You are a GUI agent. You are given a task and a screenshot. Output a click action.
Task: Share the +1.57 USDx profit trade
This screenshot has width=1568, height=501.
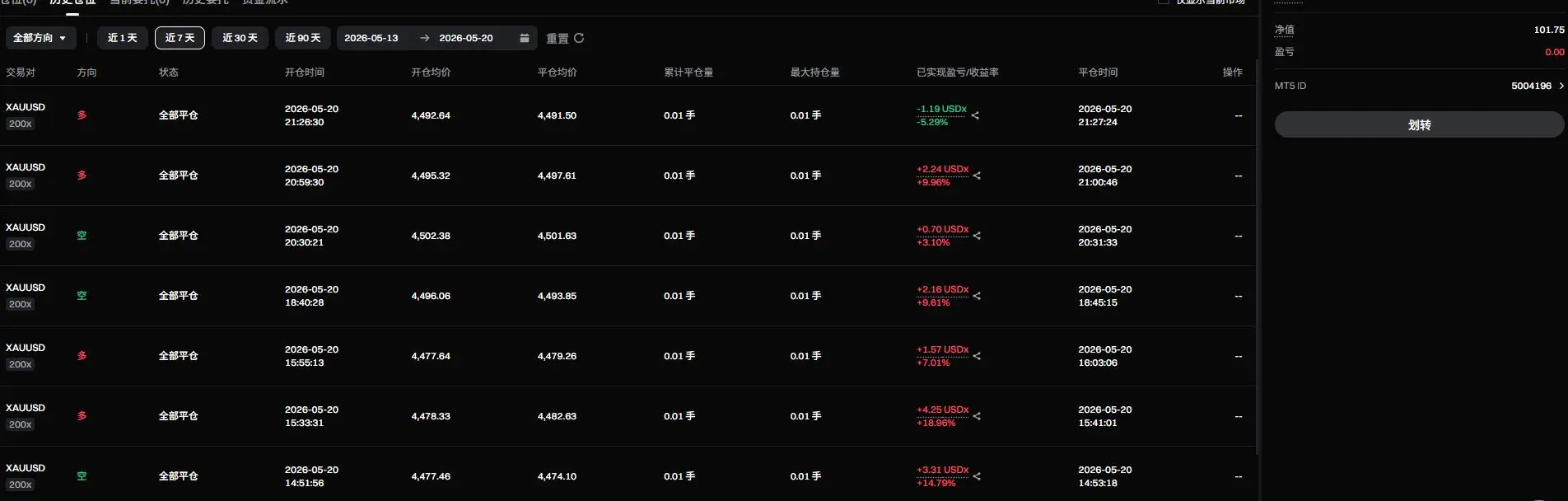click(x=977, y=356)
